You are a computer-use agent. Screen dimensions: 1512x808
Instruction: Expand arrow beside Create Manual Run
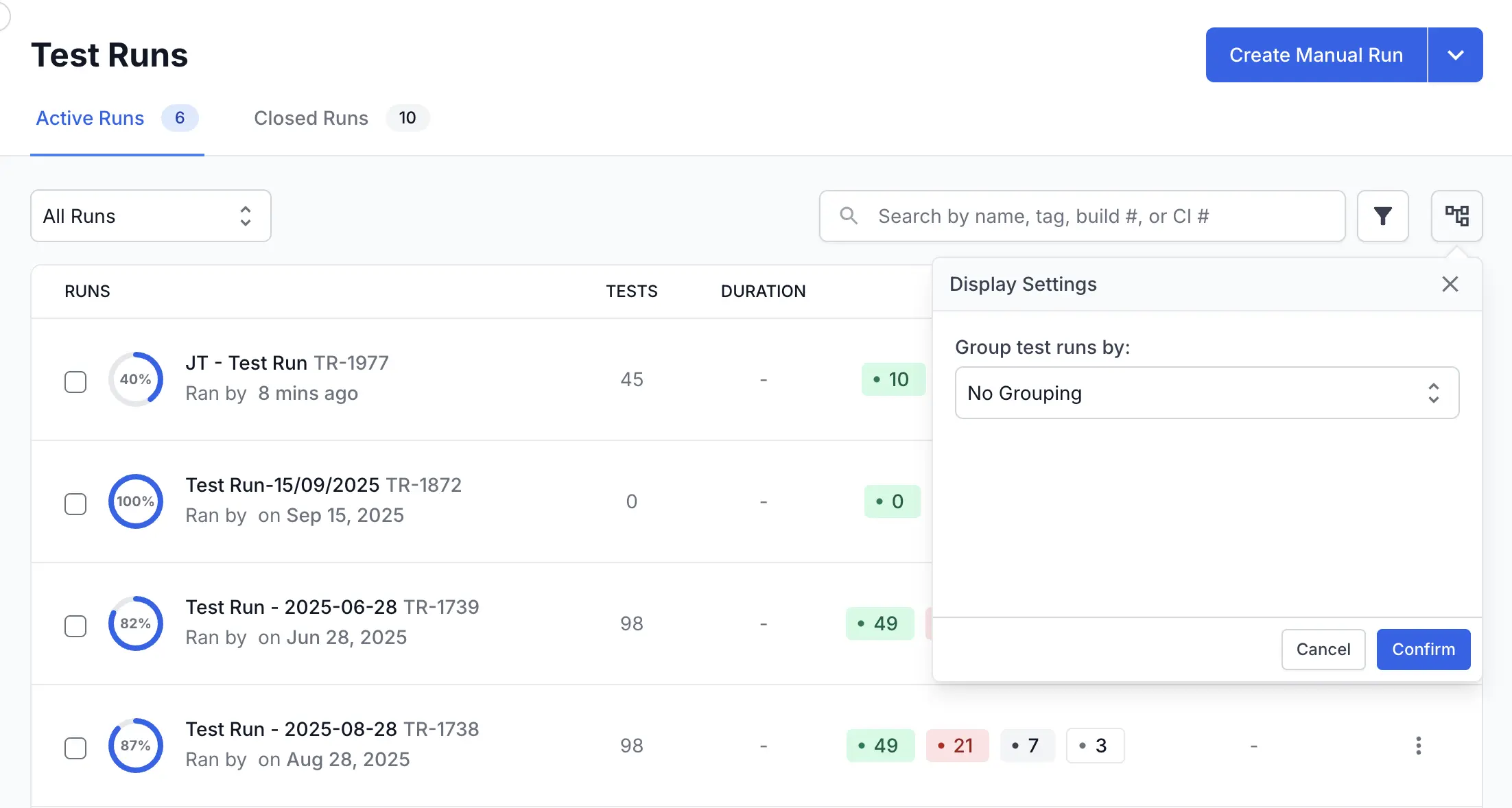pos(1455,55)
